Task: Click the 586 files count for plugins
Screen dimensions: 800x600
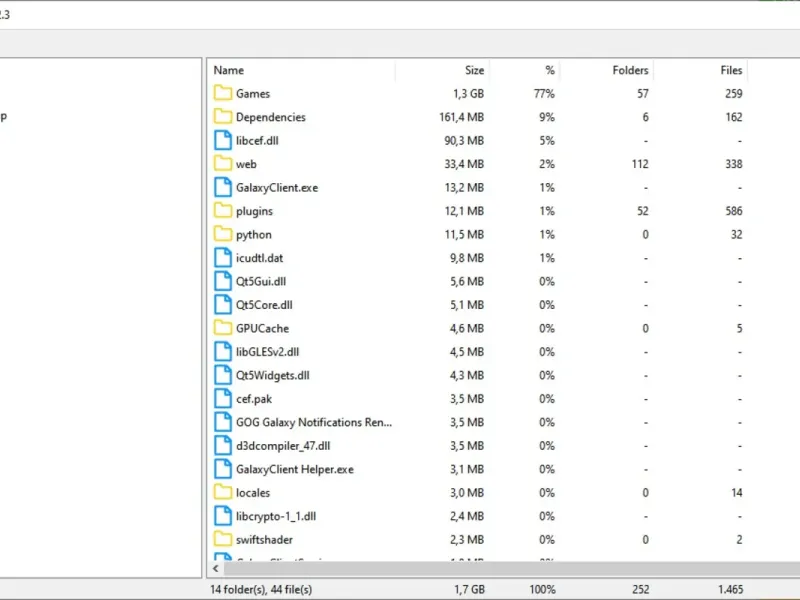Action: pos(734,211)
